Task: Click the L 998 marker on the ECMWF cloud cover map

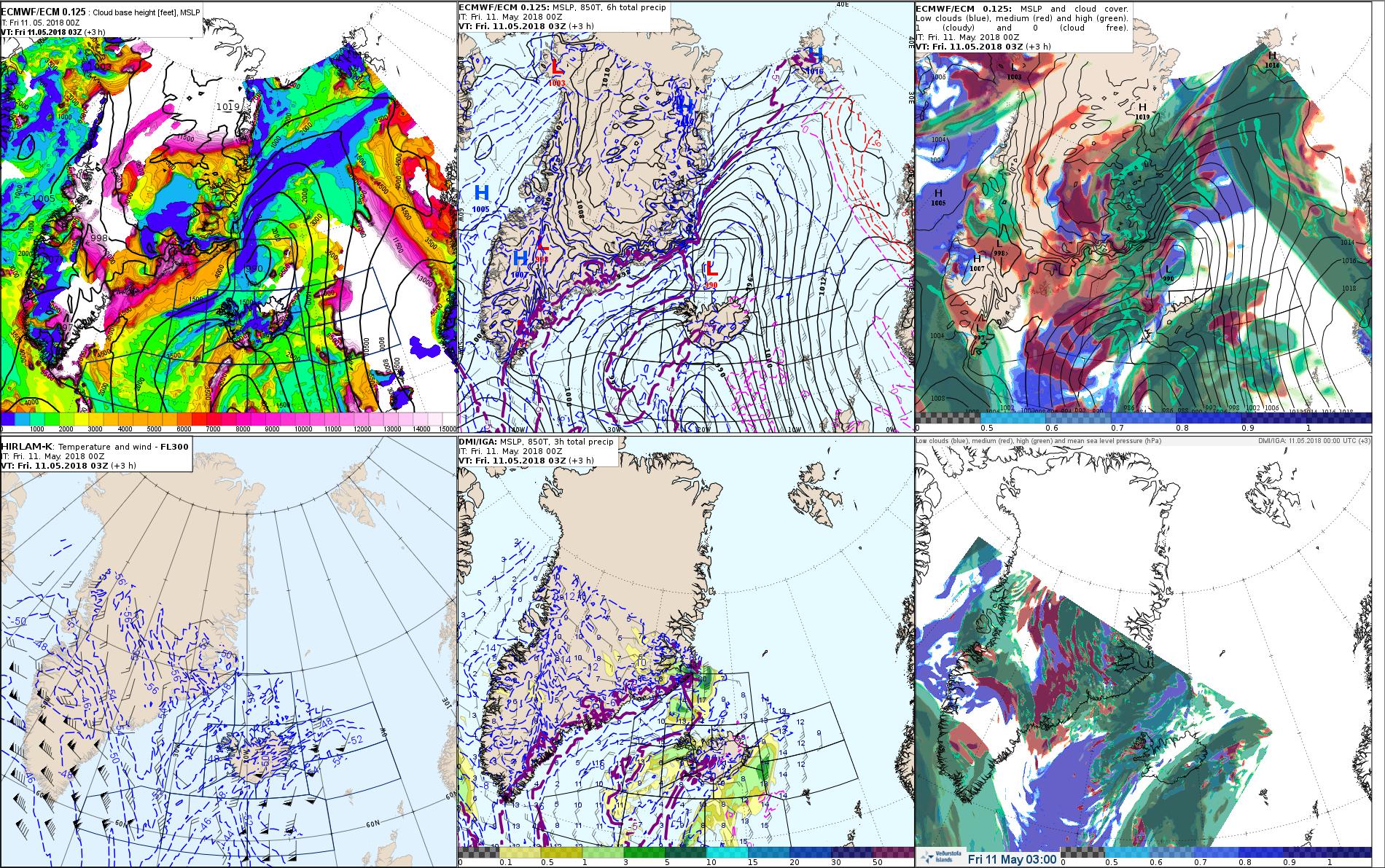Action: [999, 247]
